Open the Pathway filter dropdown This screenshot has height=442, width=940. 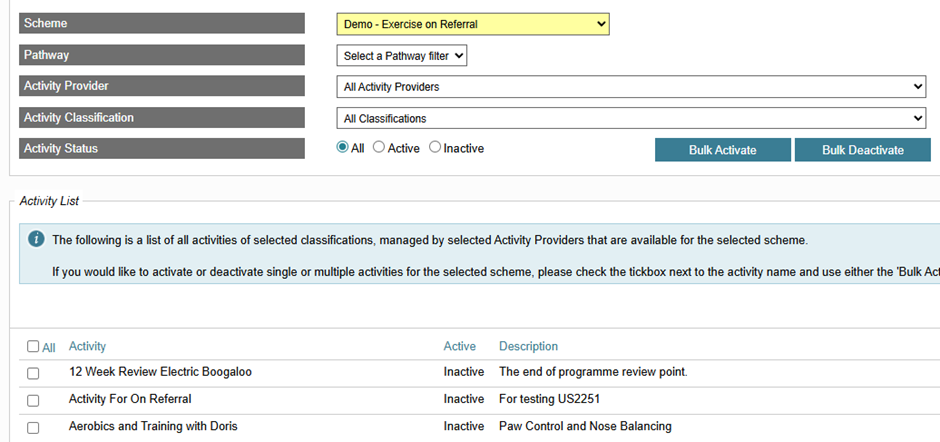coord(402,56)
